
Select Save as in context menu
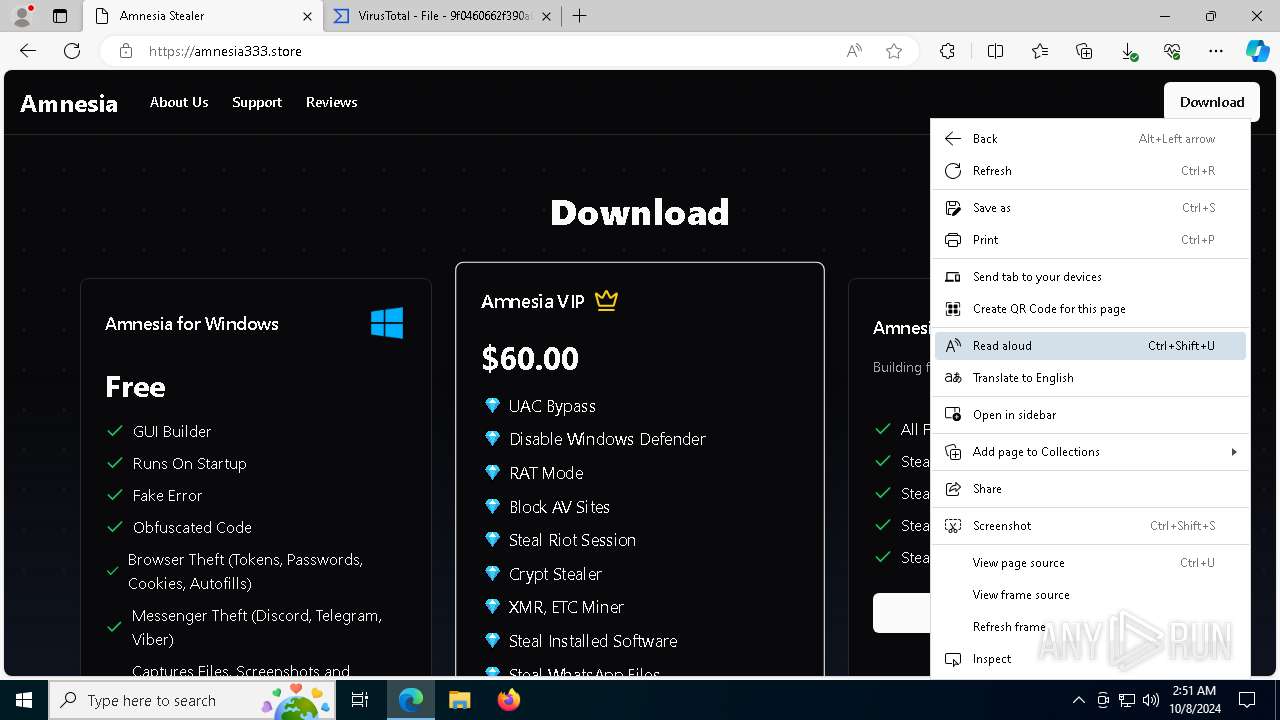coord(1090,208)
